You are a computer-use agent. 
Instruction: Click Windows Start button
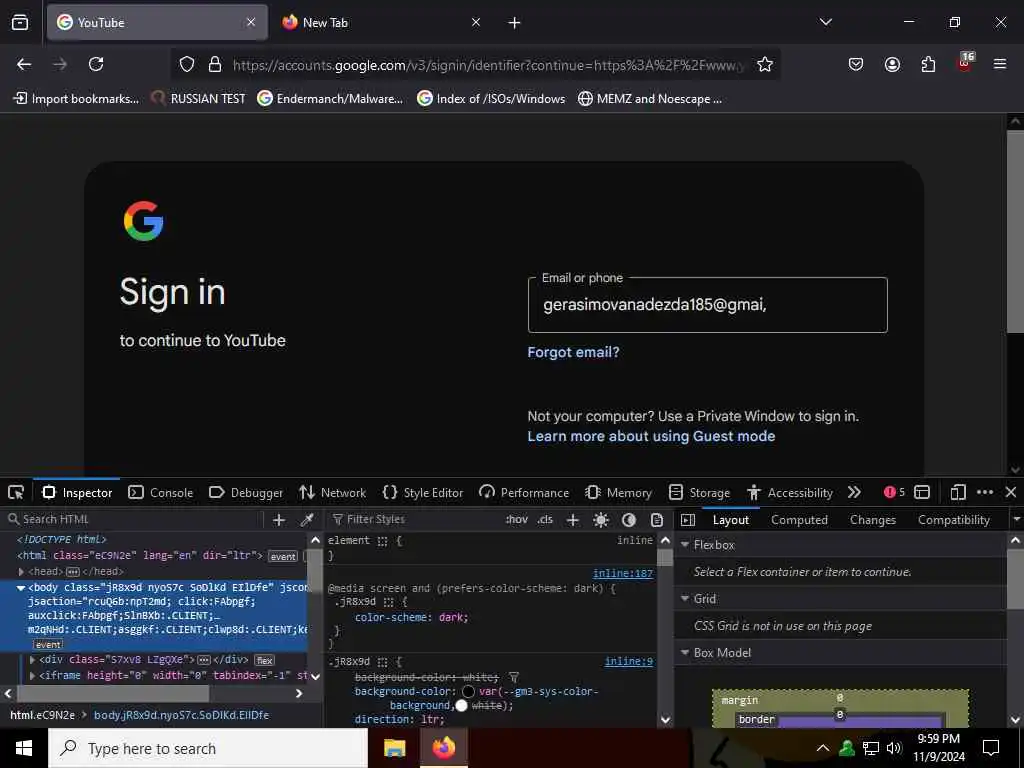coord(24,748)
